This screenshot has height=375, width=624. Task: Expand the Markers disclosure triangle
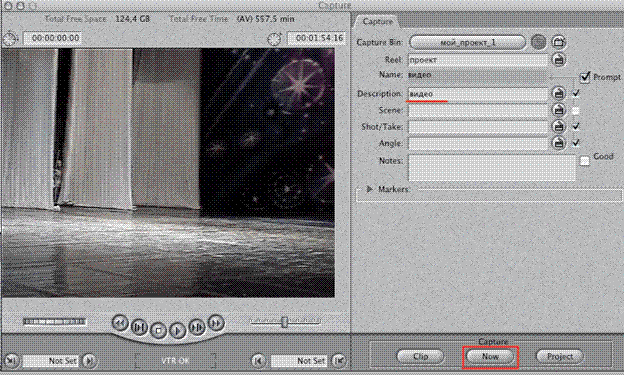coord(369,189)
